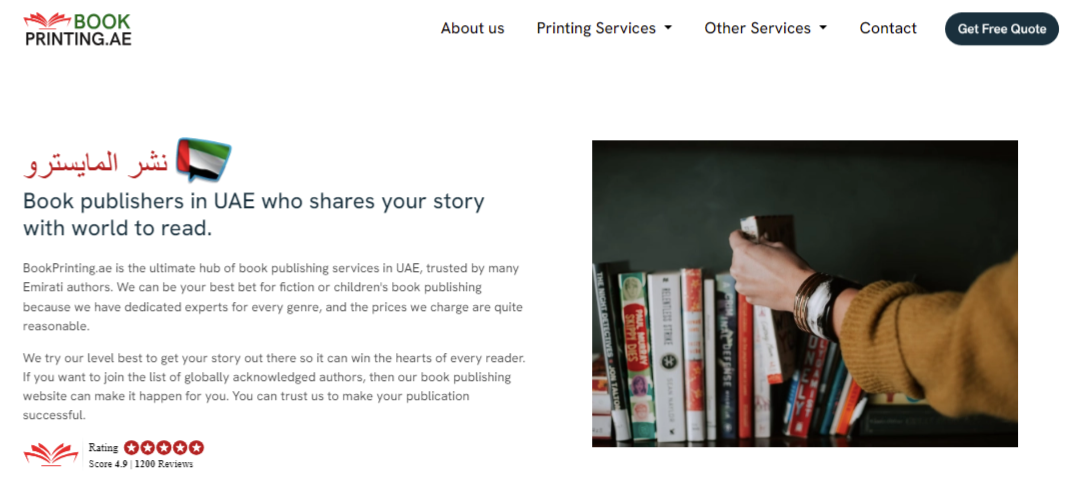1074x486 pixels.
Task: Click the paragraph starting "We try our level best"
Action: pyautogui.click(x=272, y=386)
